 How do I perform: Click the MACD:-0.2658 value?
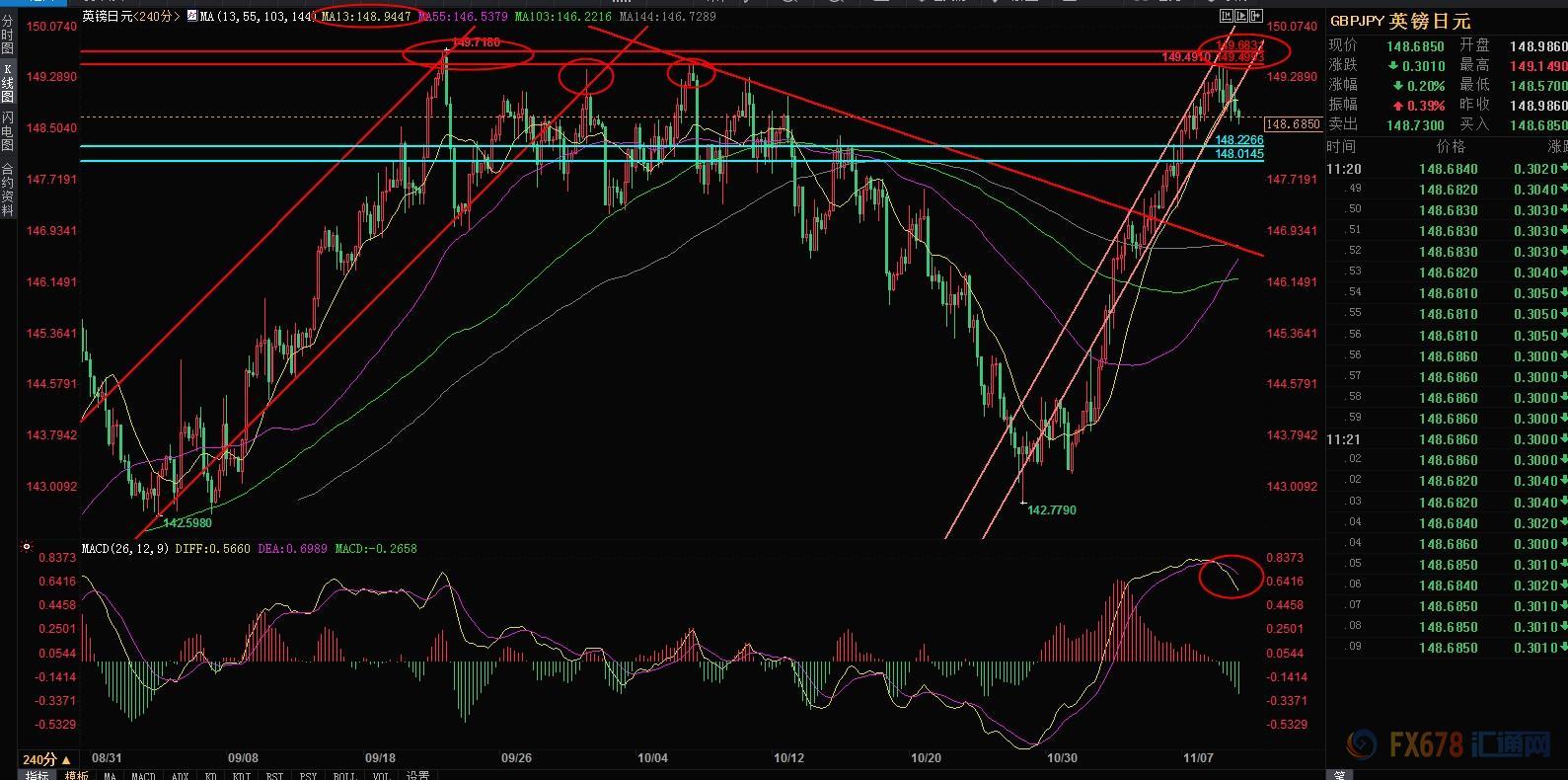tap(376, 548)
